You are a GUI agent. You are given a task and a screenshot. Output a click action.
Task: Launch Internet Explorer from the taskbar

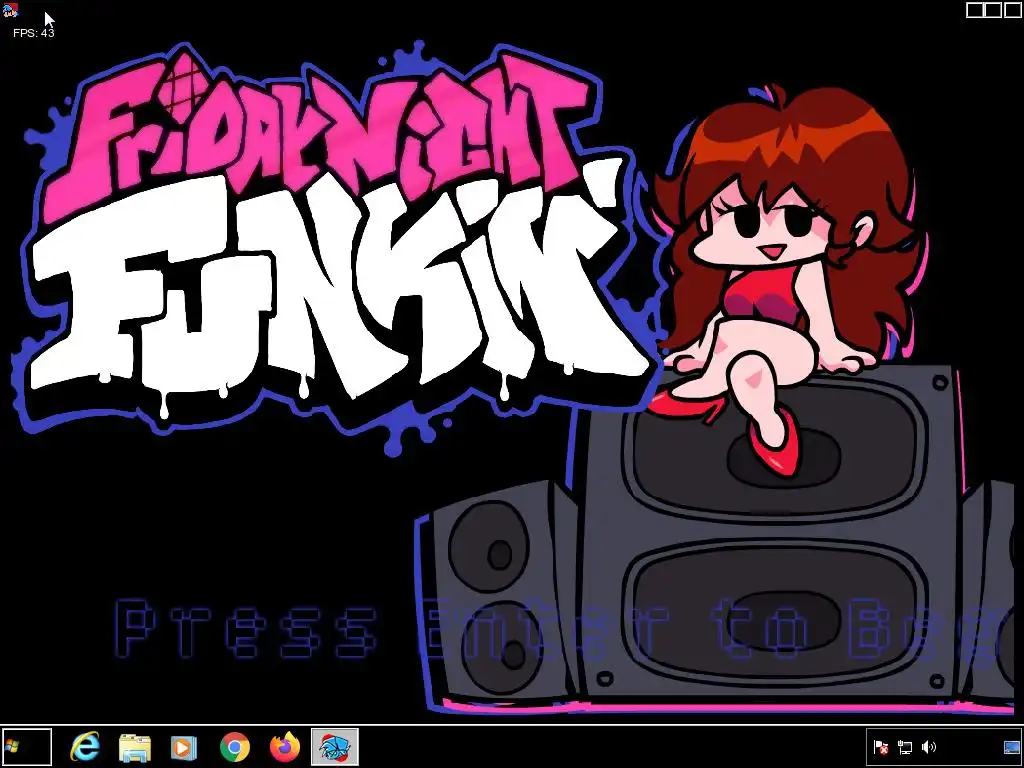coord(85,746)
